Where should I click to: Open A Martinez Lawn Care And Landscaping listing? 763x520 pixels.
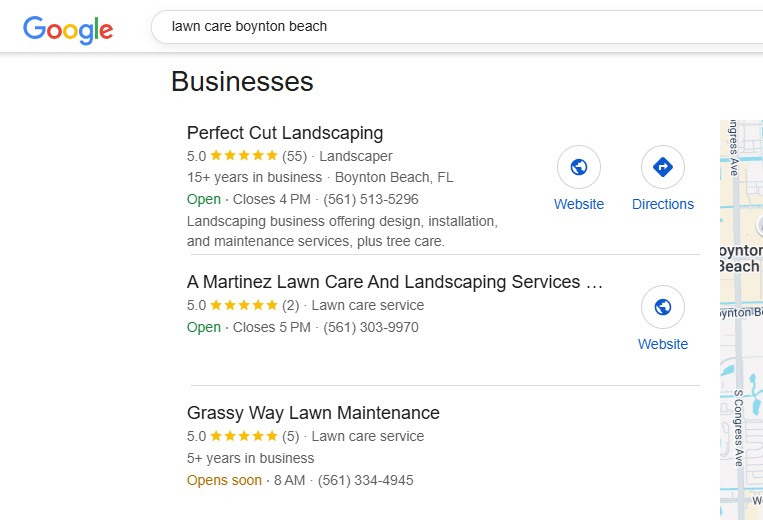click(x=395, y=282)
